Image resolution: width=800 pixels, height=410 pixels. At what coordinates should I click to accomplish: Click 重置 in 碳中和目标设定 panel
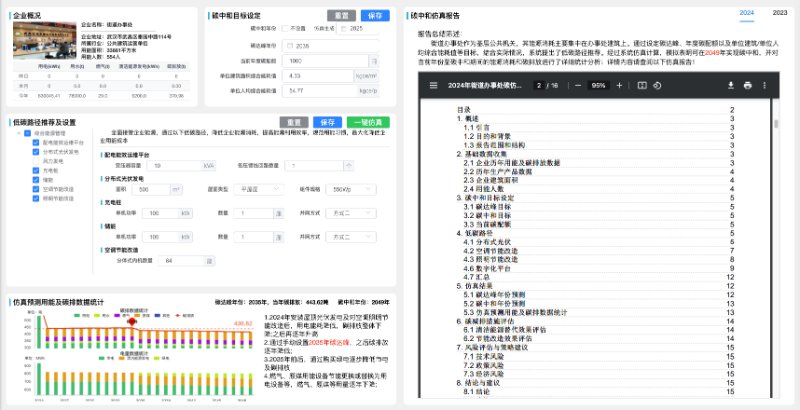click(x=341, y=16)
